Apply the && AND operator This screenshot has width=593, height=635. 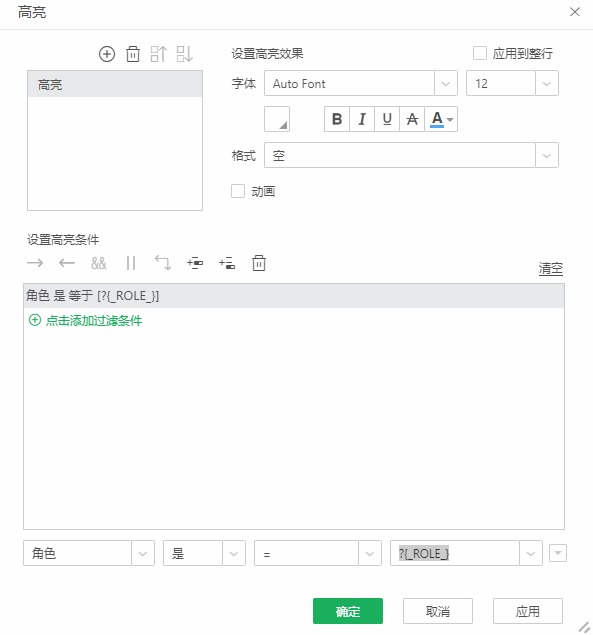point(99,263)
